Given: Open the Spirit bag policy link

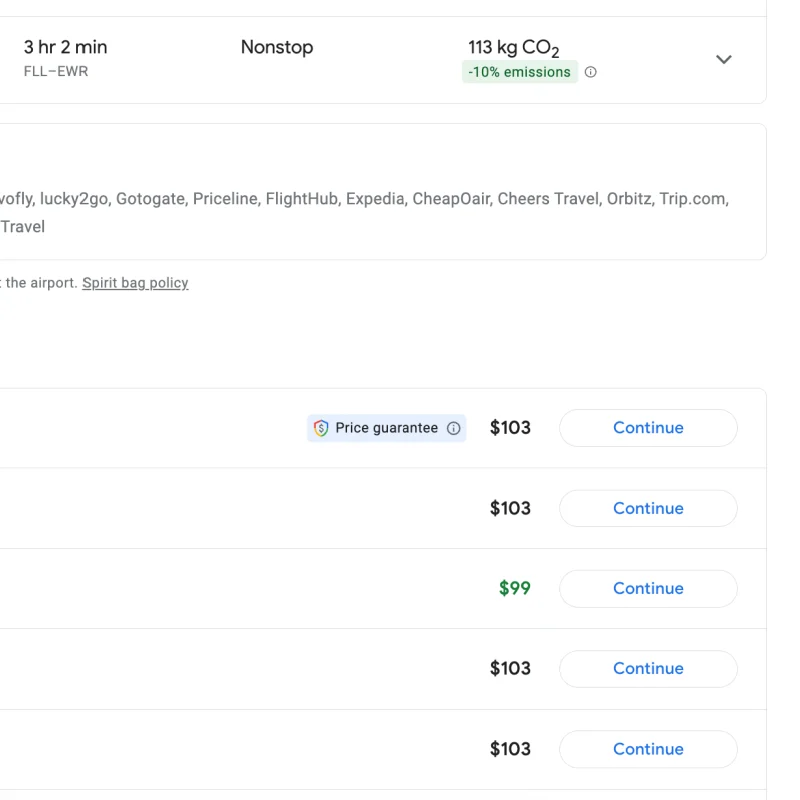Looking at the screenshot, I should point(135,283).
